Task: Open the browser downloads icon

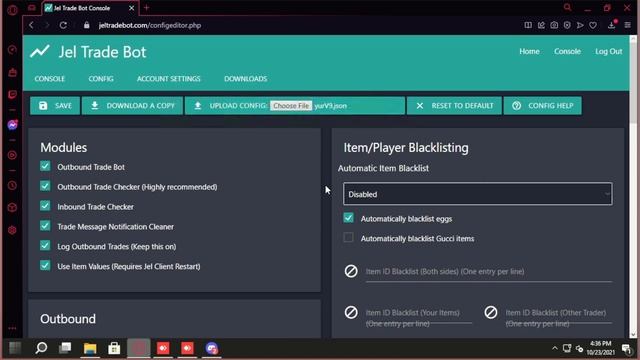Action: [611, 25]
